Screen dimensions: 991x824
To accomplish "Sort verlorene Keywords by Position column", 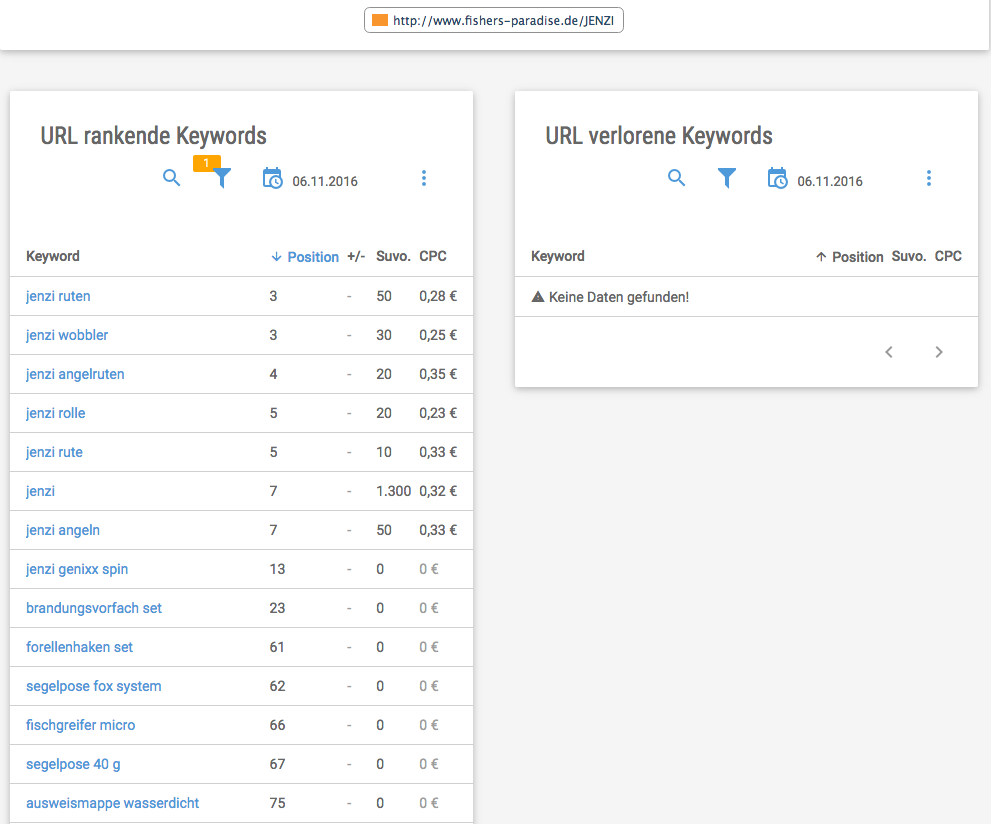I will click(849, 257).
